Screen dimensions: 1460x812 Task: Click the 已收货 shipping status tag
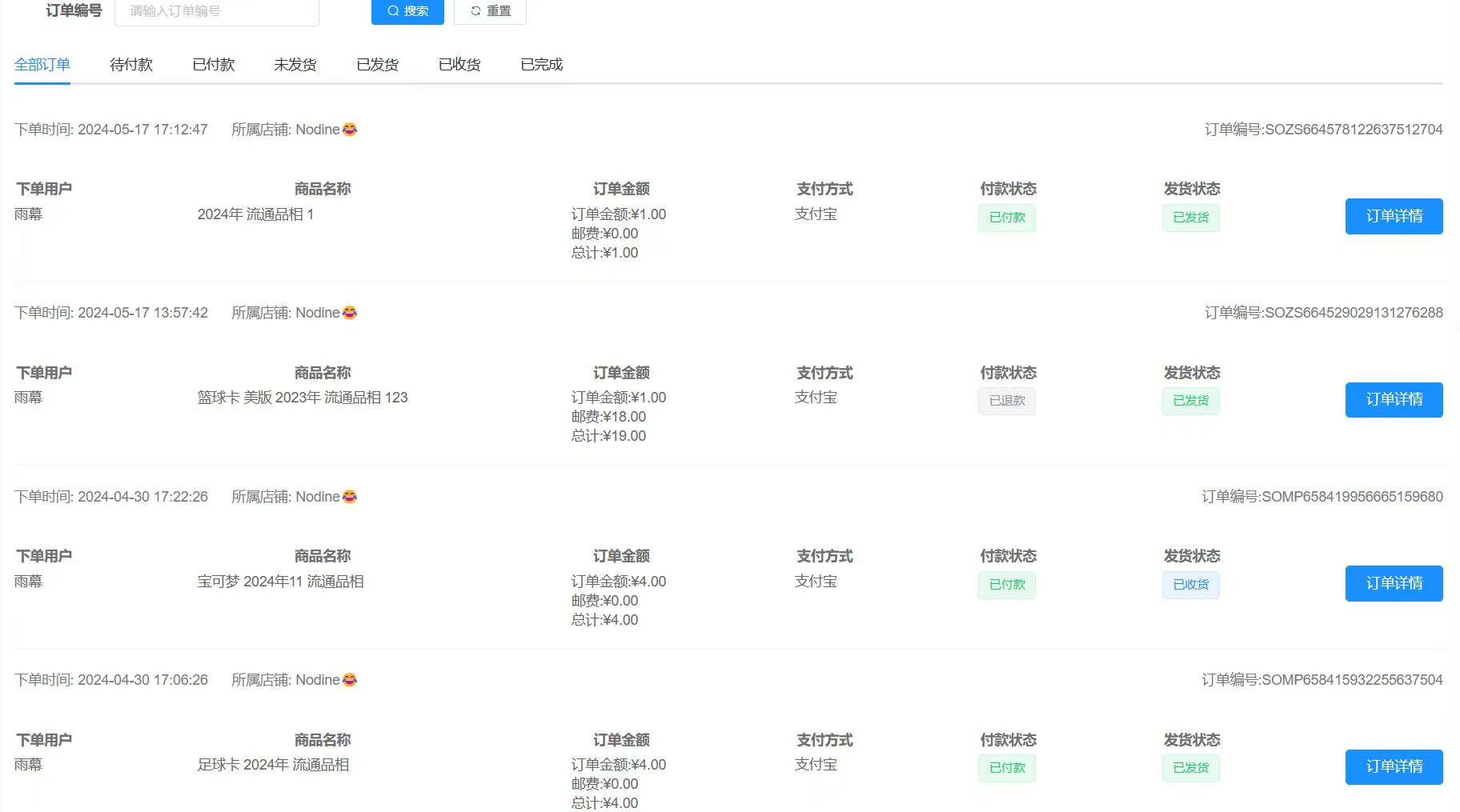[1191, 585]
